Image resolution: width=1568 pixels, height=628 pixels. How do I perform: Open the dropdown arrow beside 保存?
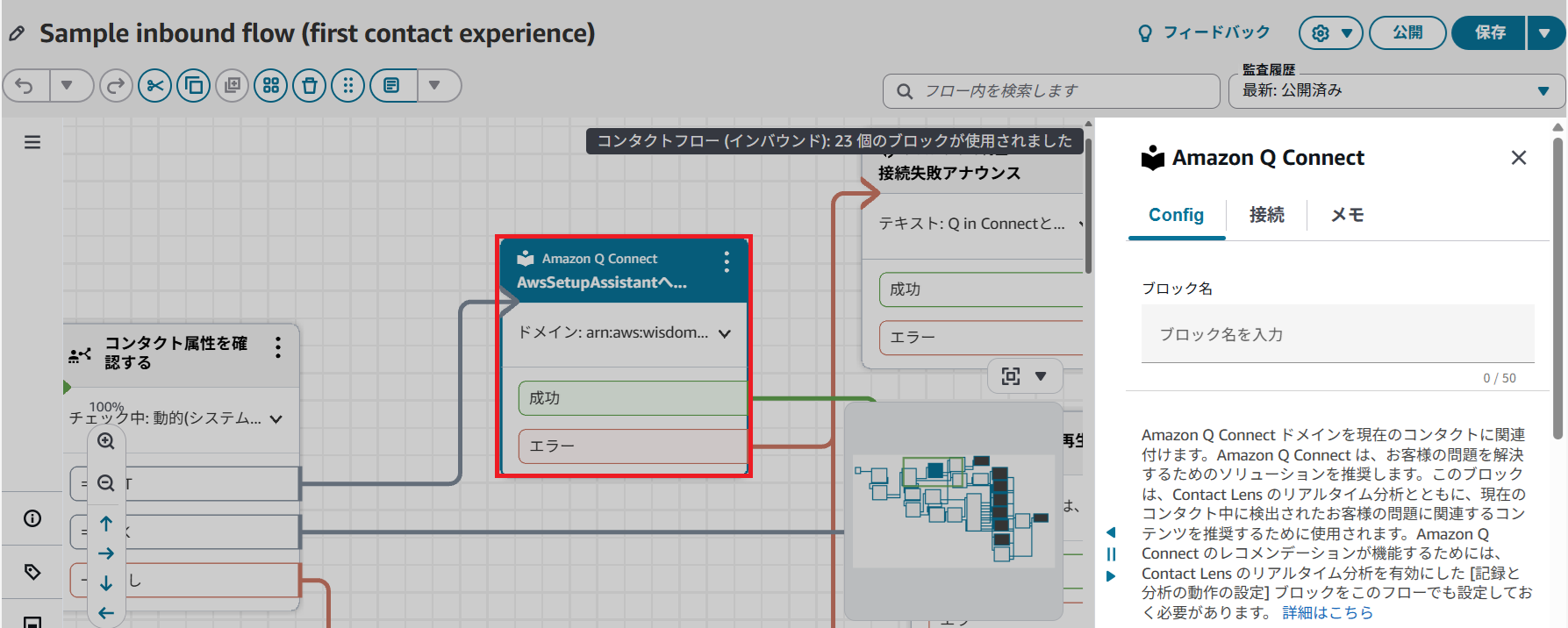(1546, 33)
